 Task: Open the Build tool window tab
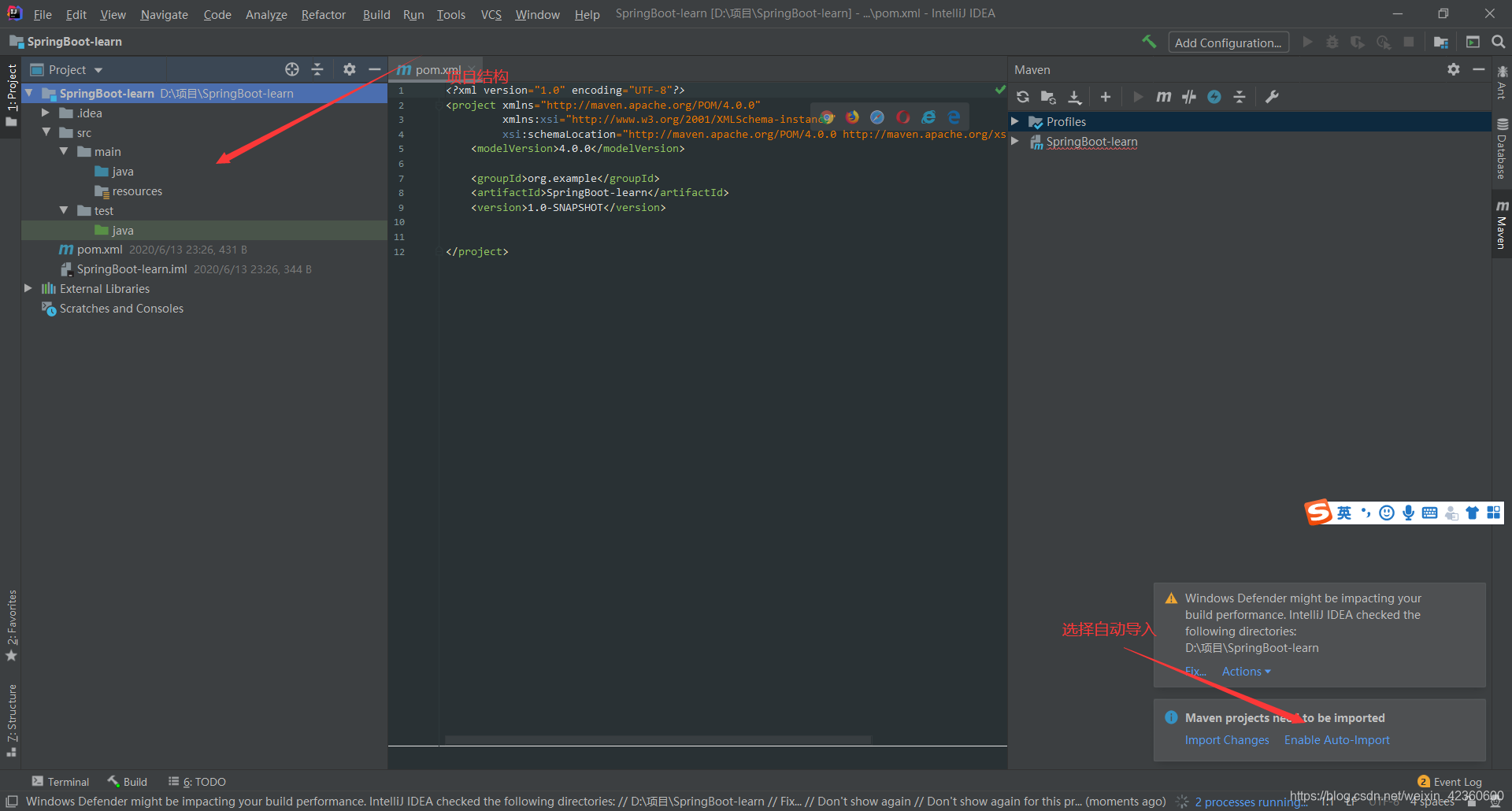(128, 782)
